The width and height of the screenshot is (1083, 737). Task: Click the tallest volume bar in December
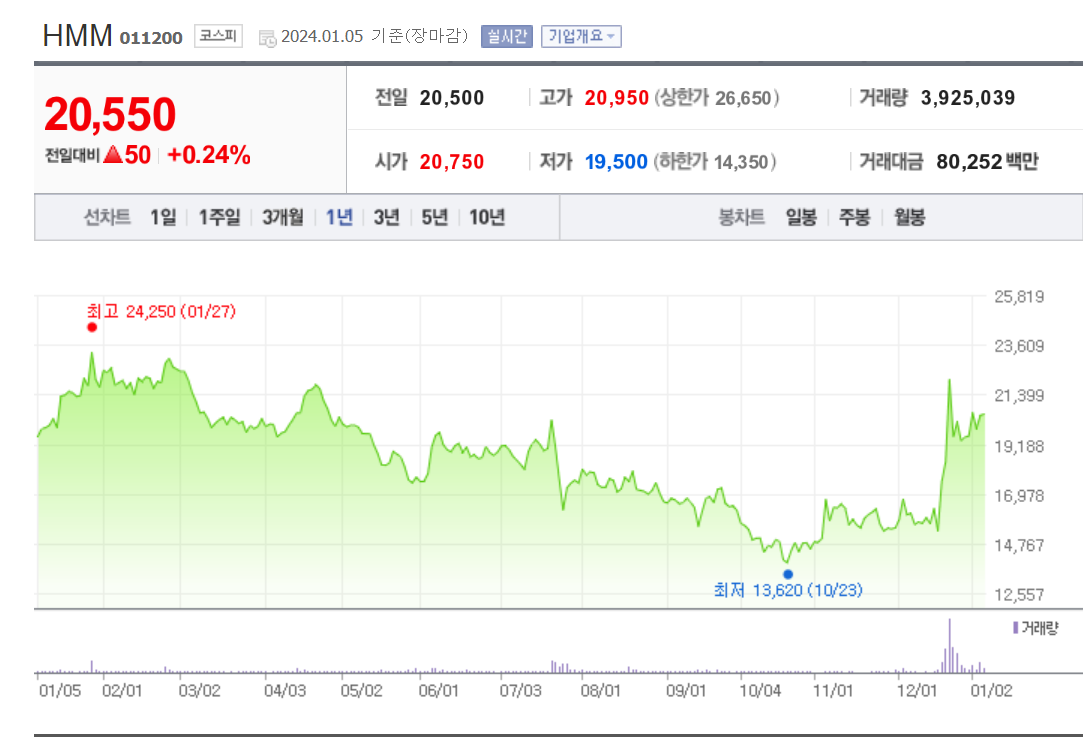pos(950,645)
